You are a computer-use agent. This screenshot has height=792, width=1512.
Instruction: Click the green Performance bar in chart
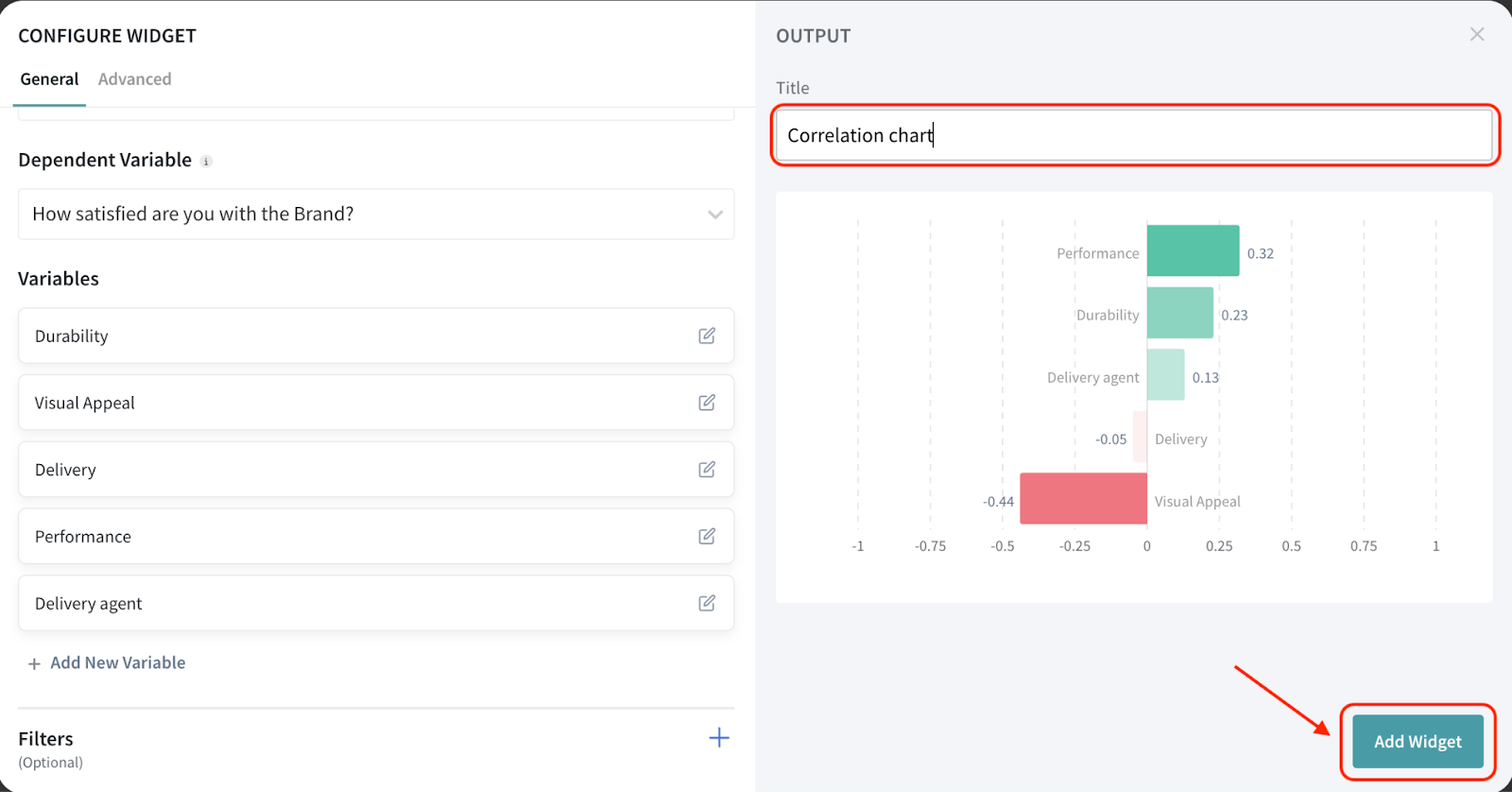coord(1193,251)
